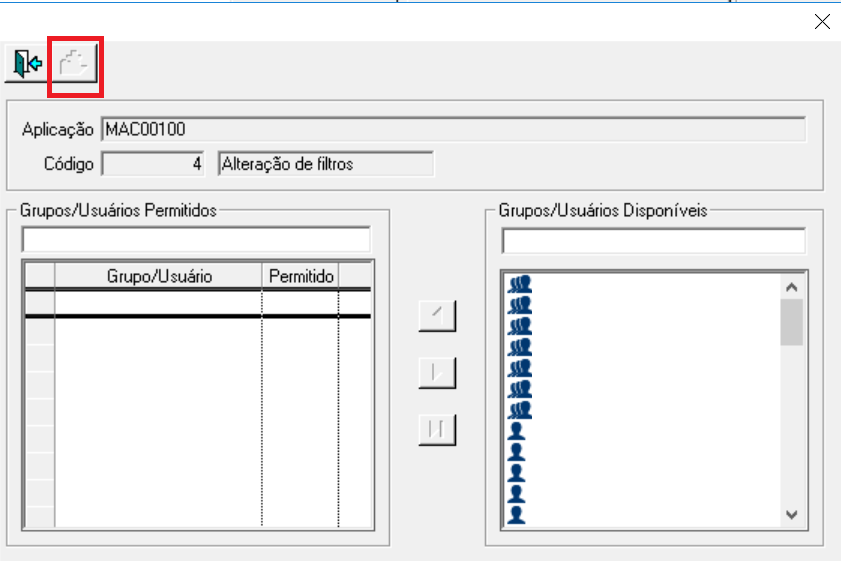Image resolution: width=844 pixels, height=563 pixels.
Task: Click the Código field with value 4
Action: pos(153,164)
